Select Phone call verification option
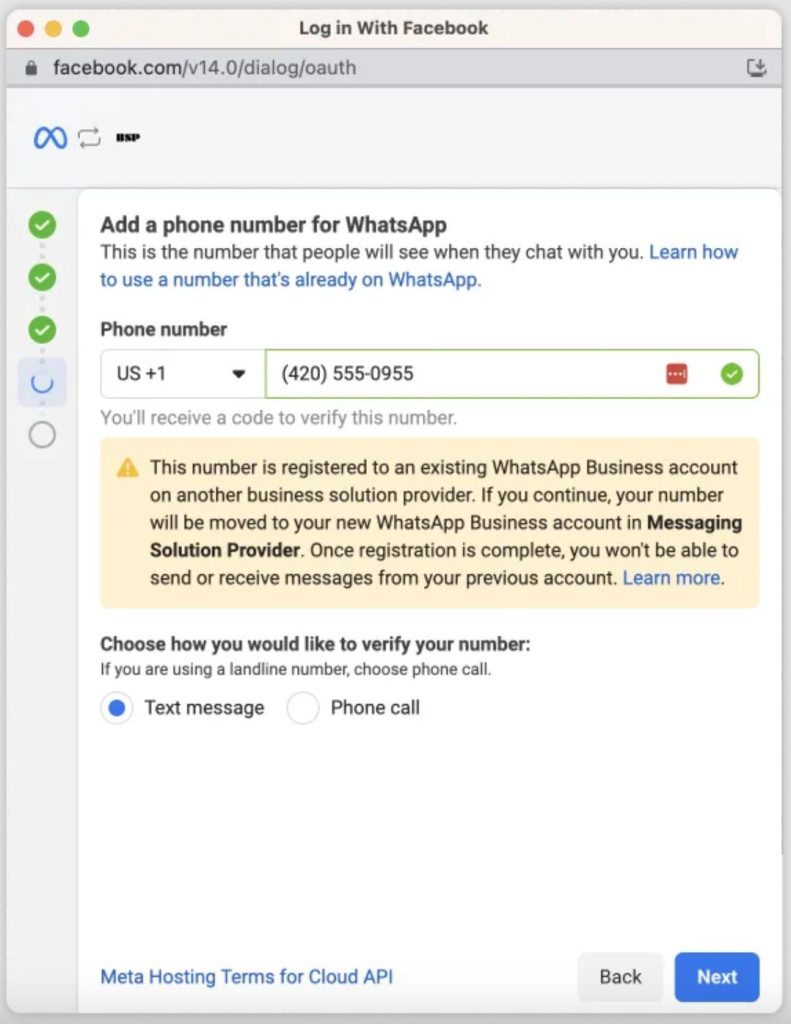This screenshot has width=791, height=1024. (303, 708)
